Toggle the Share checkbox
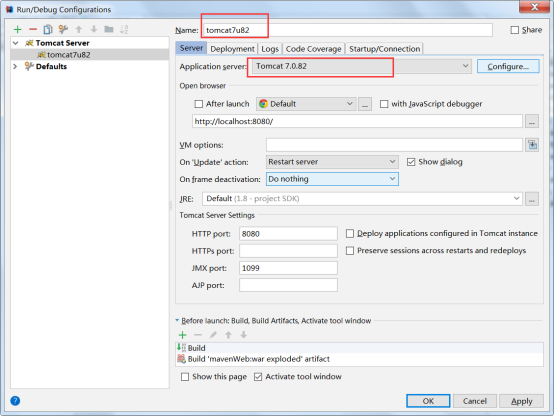The image size is (554, 416). click(515, 30)
